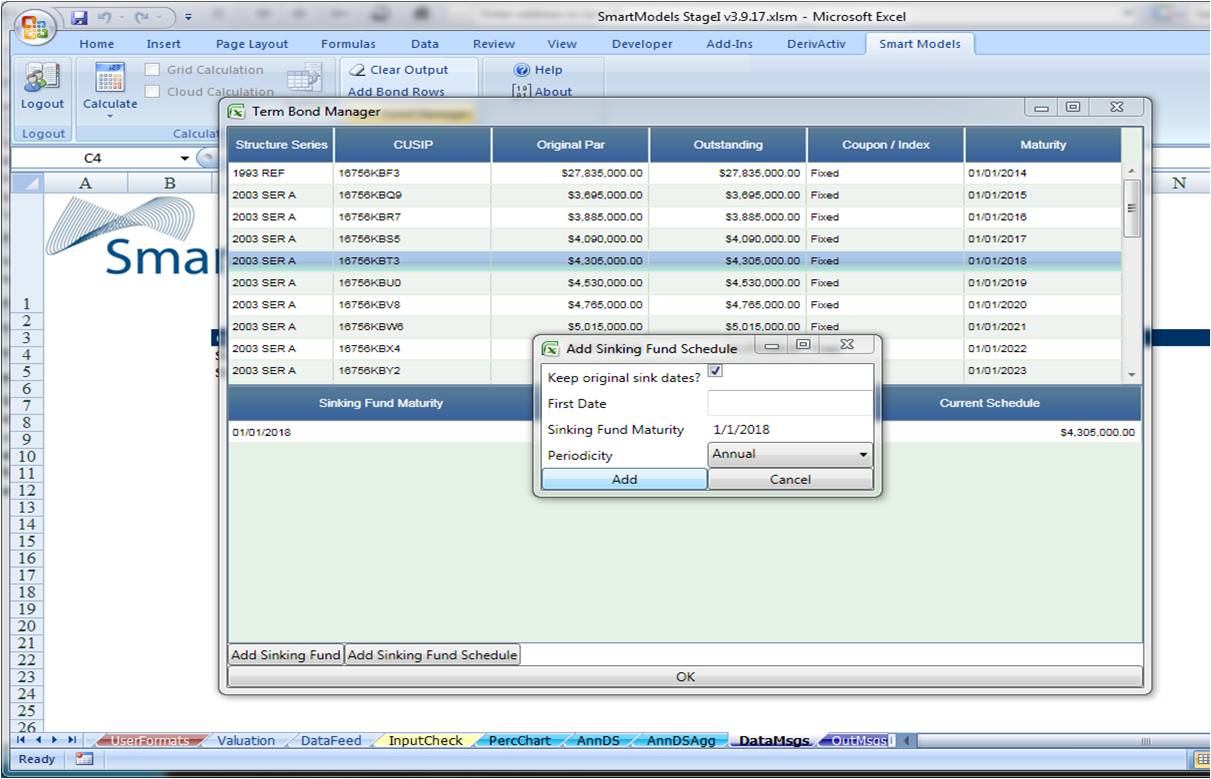
Task: Click Outstanding column header
Action: [728, 145]
